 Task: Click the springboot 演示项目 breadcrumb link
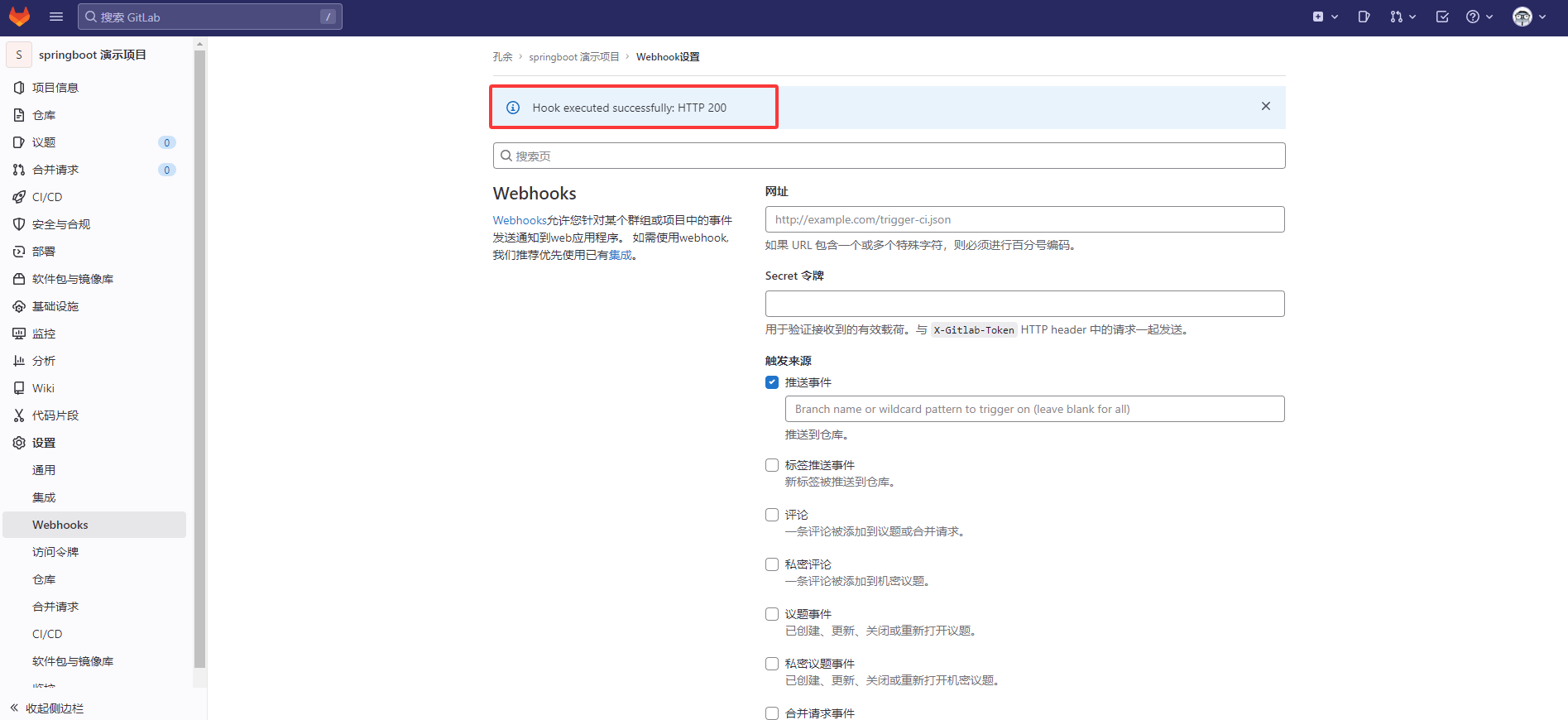(573, 57)
